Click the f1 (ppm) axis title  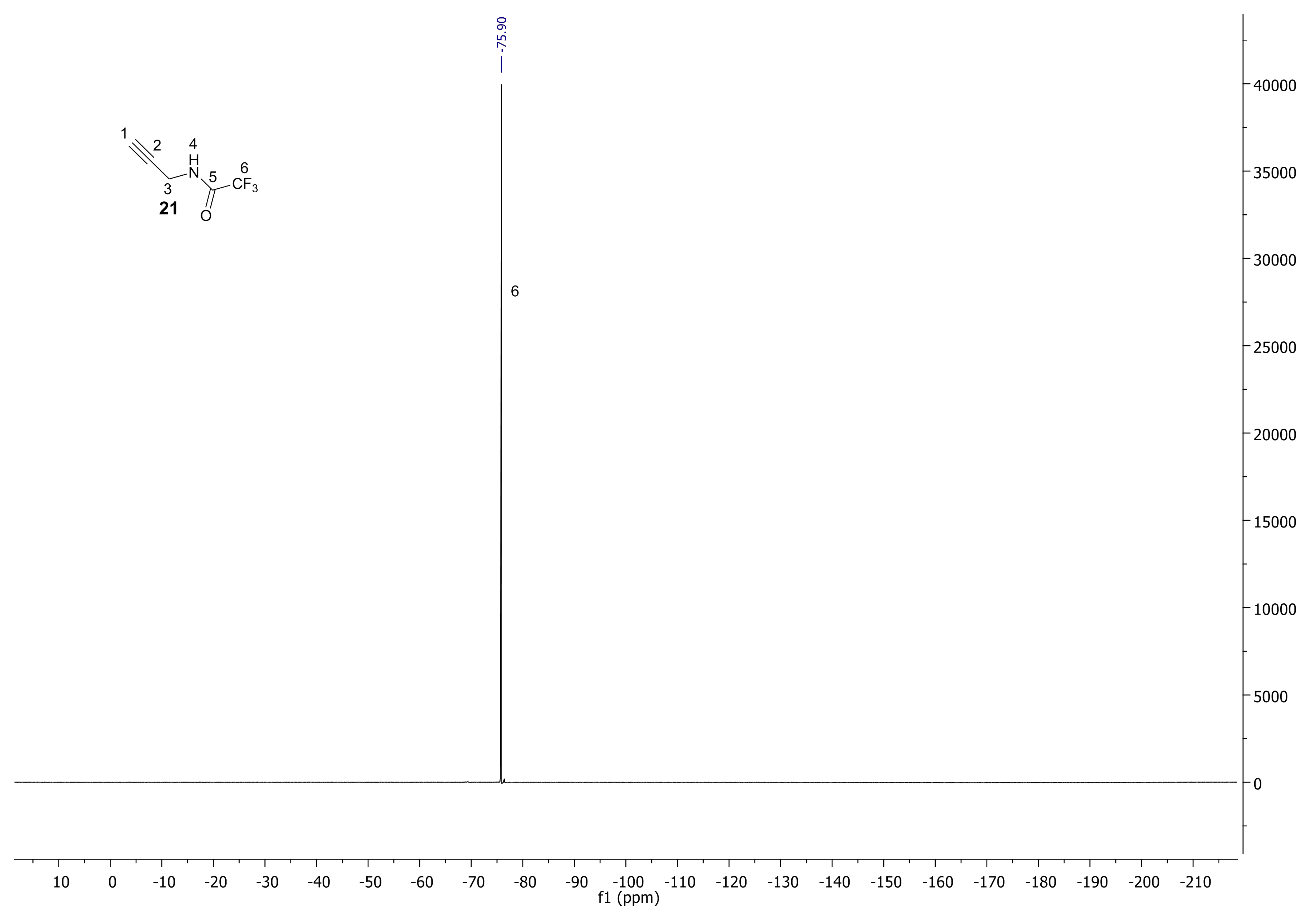[x=628, y=898]
